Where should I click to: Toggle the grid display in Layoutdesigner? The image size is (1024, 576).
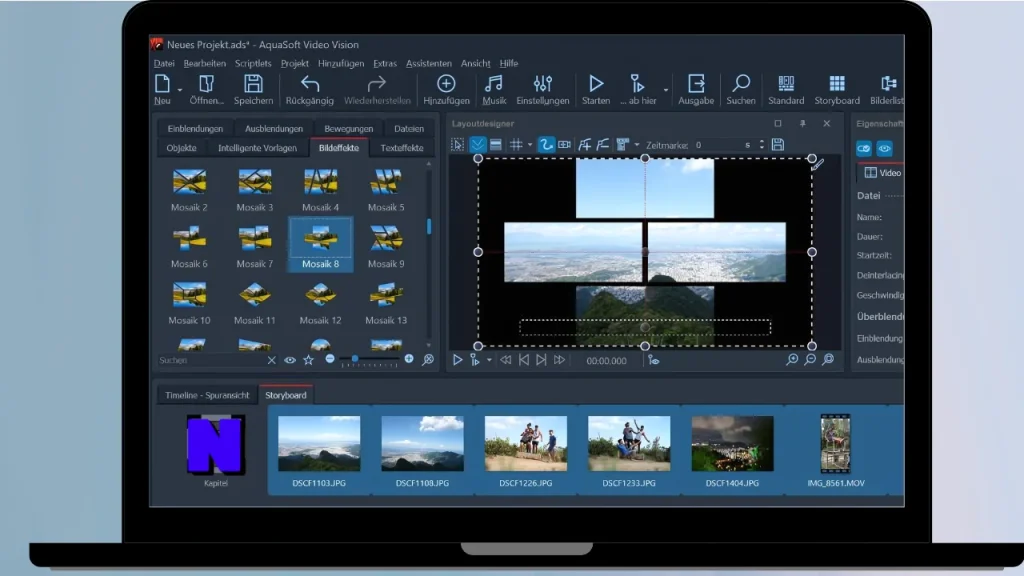516,145
